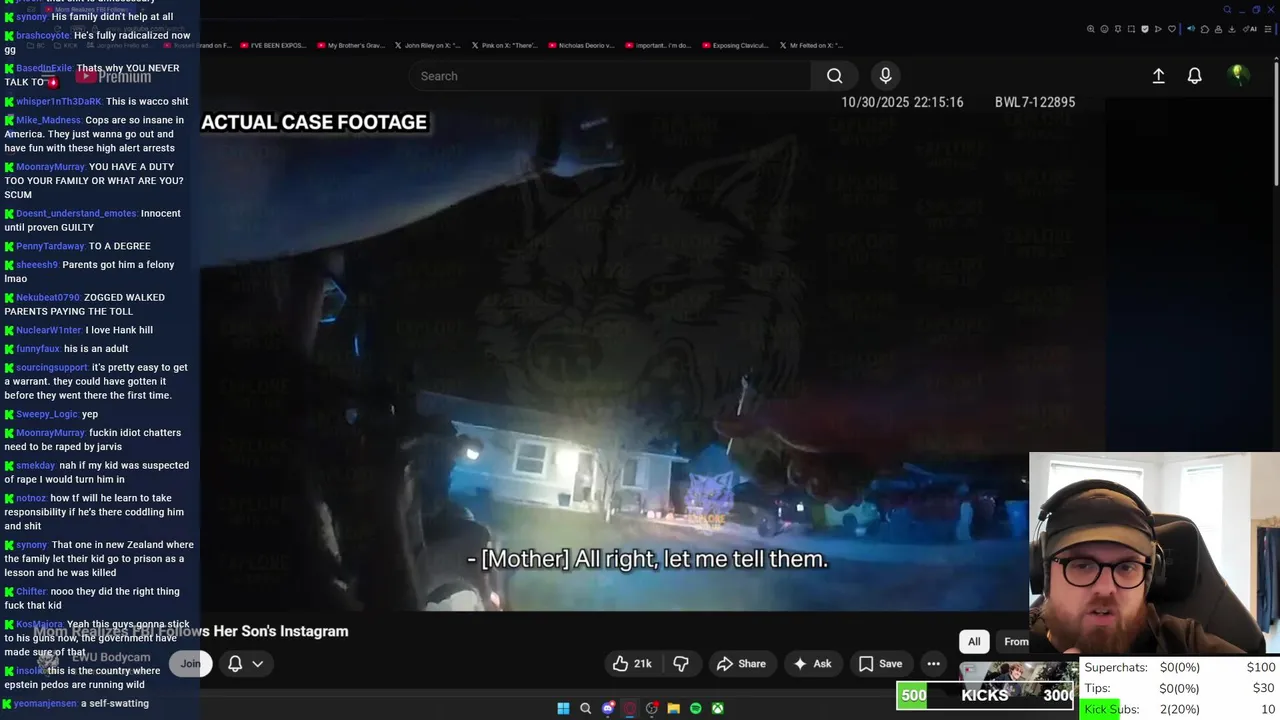The image size is (1280, 720).
Task: Click the YouTube Premium logo
Action: point(113,77)
